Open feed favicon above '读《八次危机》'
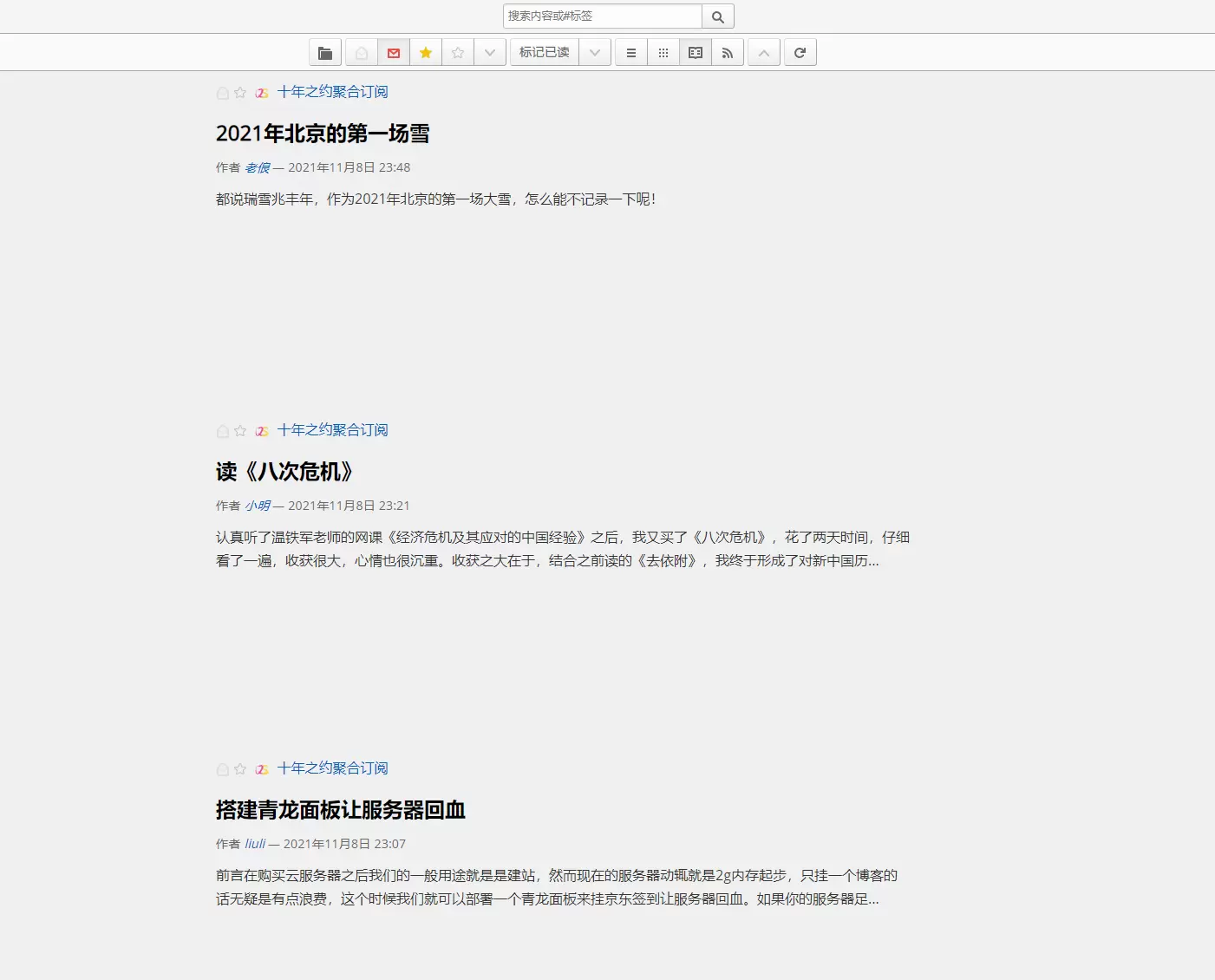 click(x=262, y=431)
